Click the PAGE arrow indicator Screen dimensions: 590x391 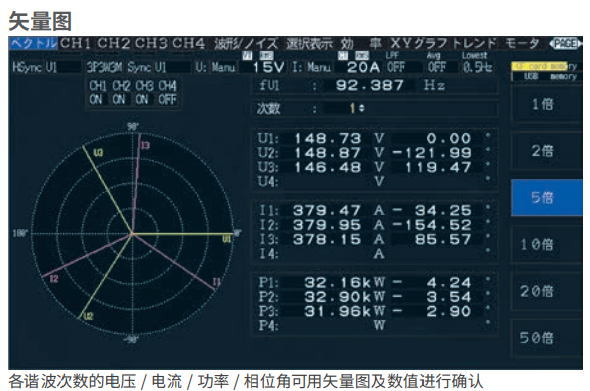point(565,43)
